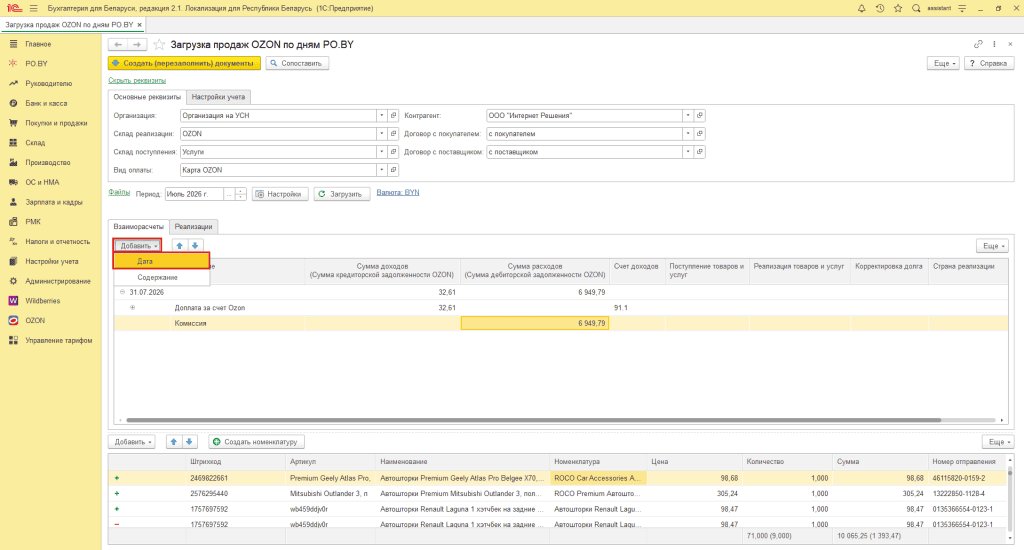This screenshot has height=550, width=1024.
Task: Open Договор с покупателем dropdown
Action: [688, 133]
